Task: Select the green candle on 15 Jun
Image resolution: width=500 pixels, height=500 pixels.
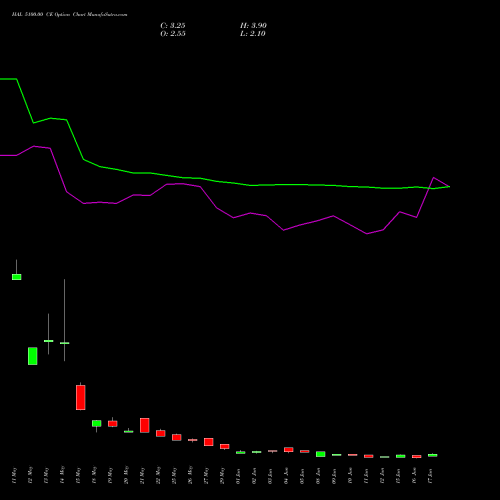Action: pos(401,456)
